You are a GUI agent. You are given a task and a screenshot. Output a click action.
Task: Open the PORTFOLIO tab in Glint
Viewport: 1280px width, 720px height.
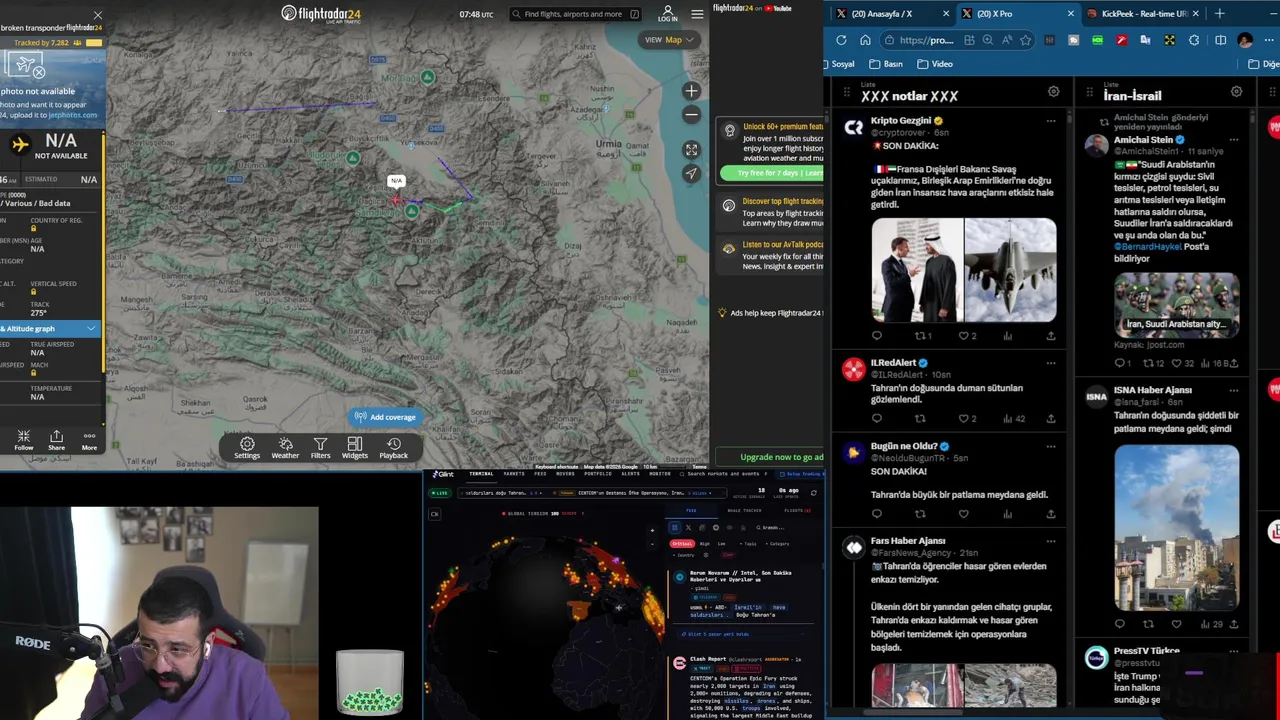[598, 474]
